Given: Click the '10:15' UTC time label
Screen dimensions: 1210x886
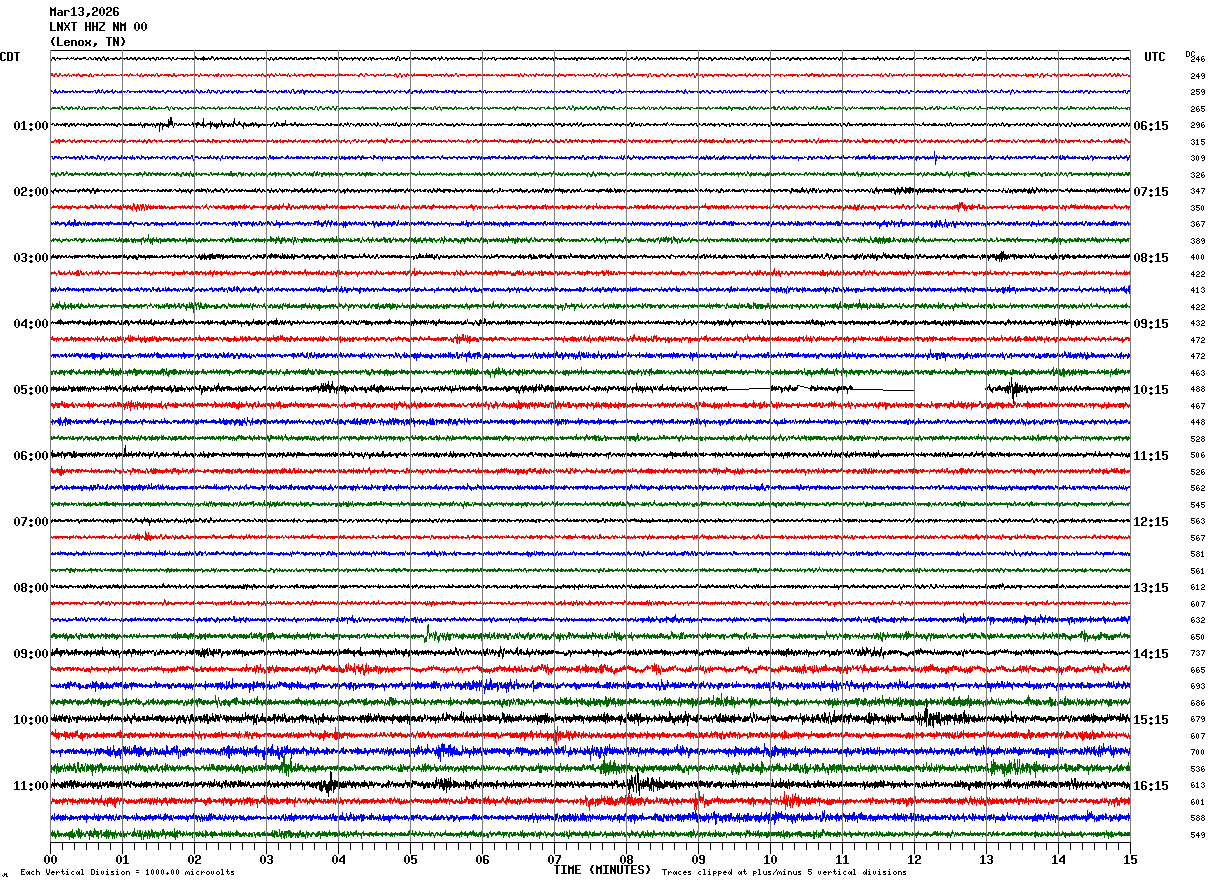Looking at the screenshot, I should click(1150, 390).
